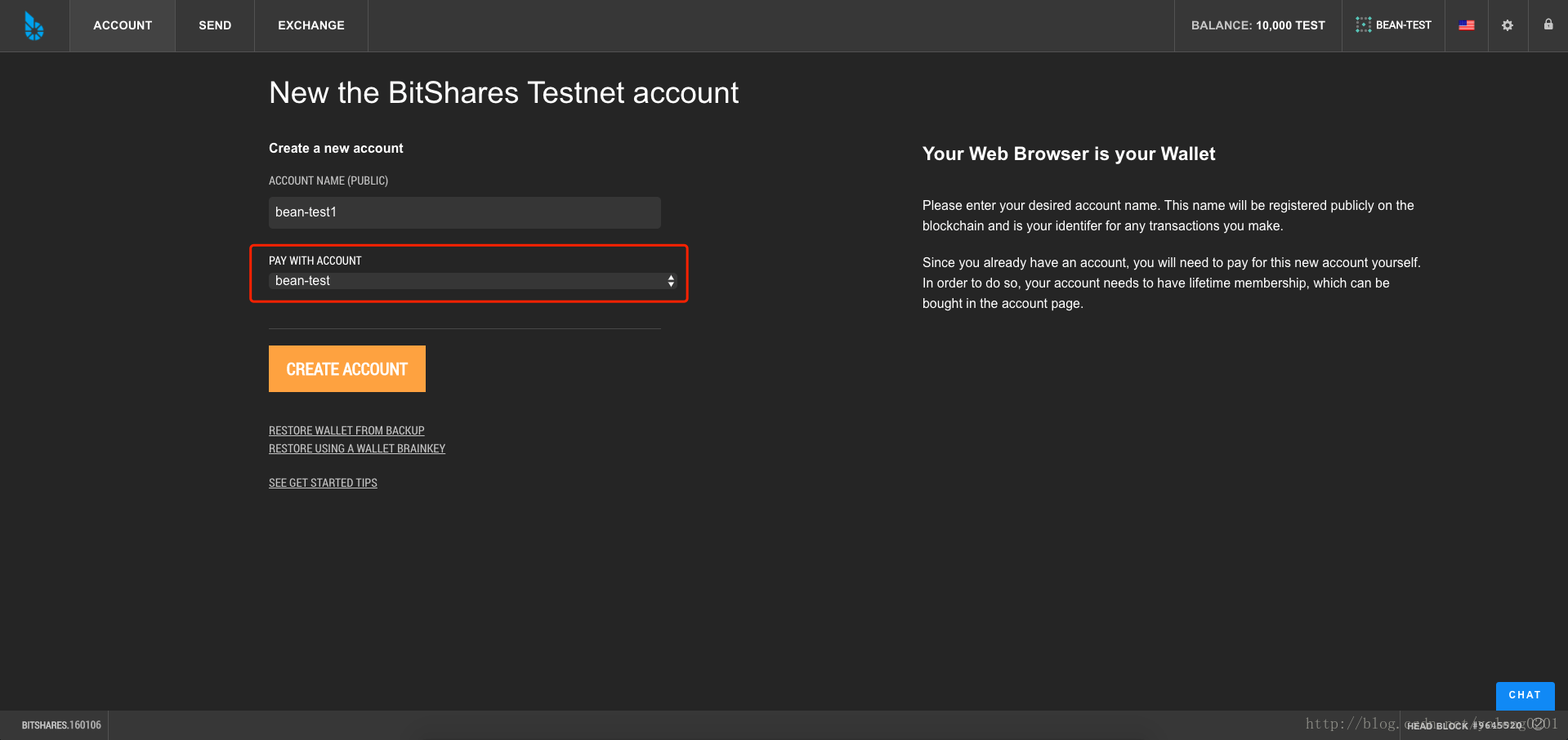The height and width of the screenshot is (740, 1568).
Task: Click Head Block number in footer
Action: 1464,725
